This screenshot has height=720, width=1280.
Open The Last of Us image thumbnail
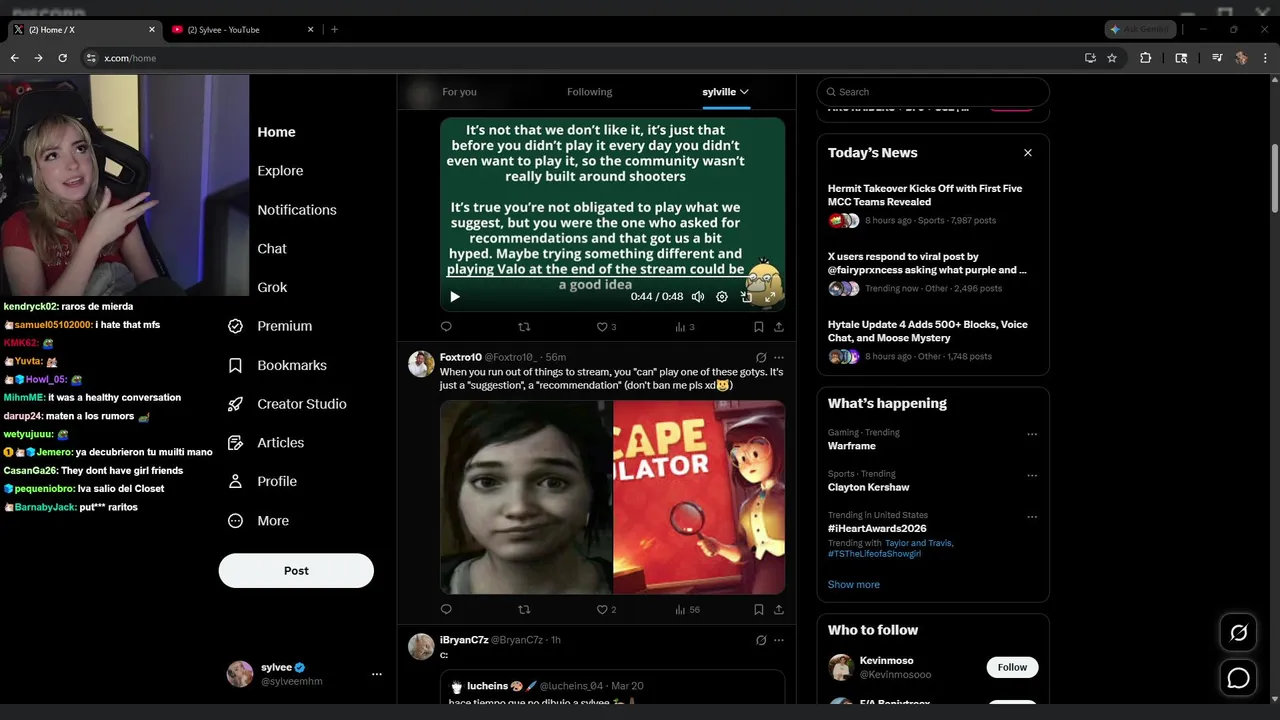pyautogui.click(x=526, y=497)
